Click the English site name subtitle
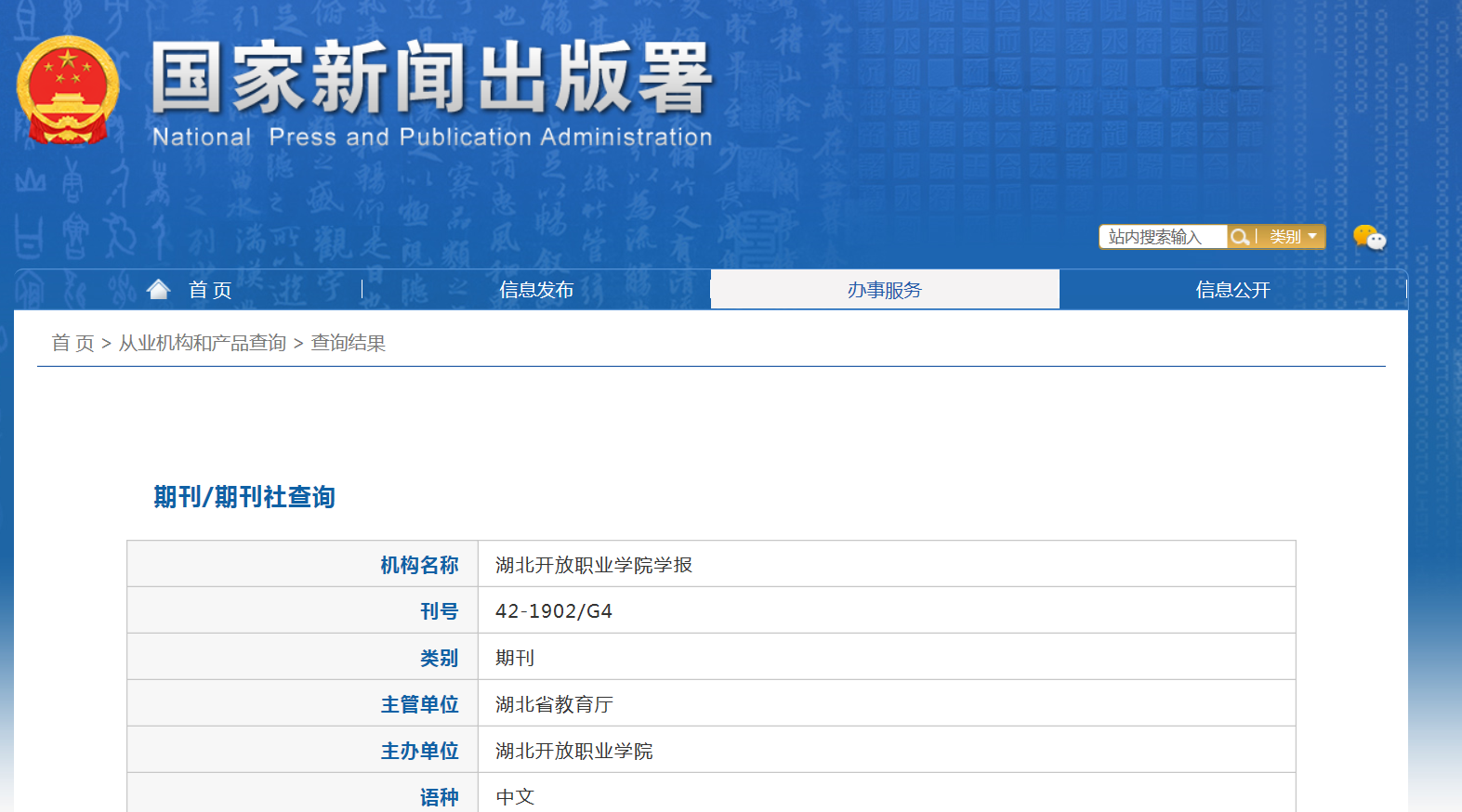The height and width of the screenshot is (812, 1462). pos(432,138)
